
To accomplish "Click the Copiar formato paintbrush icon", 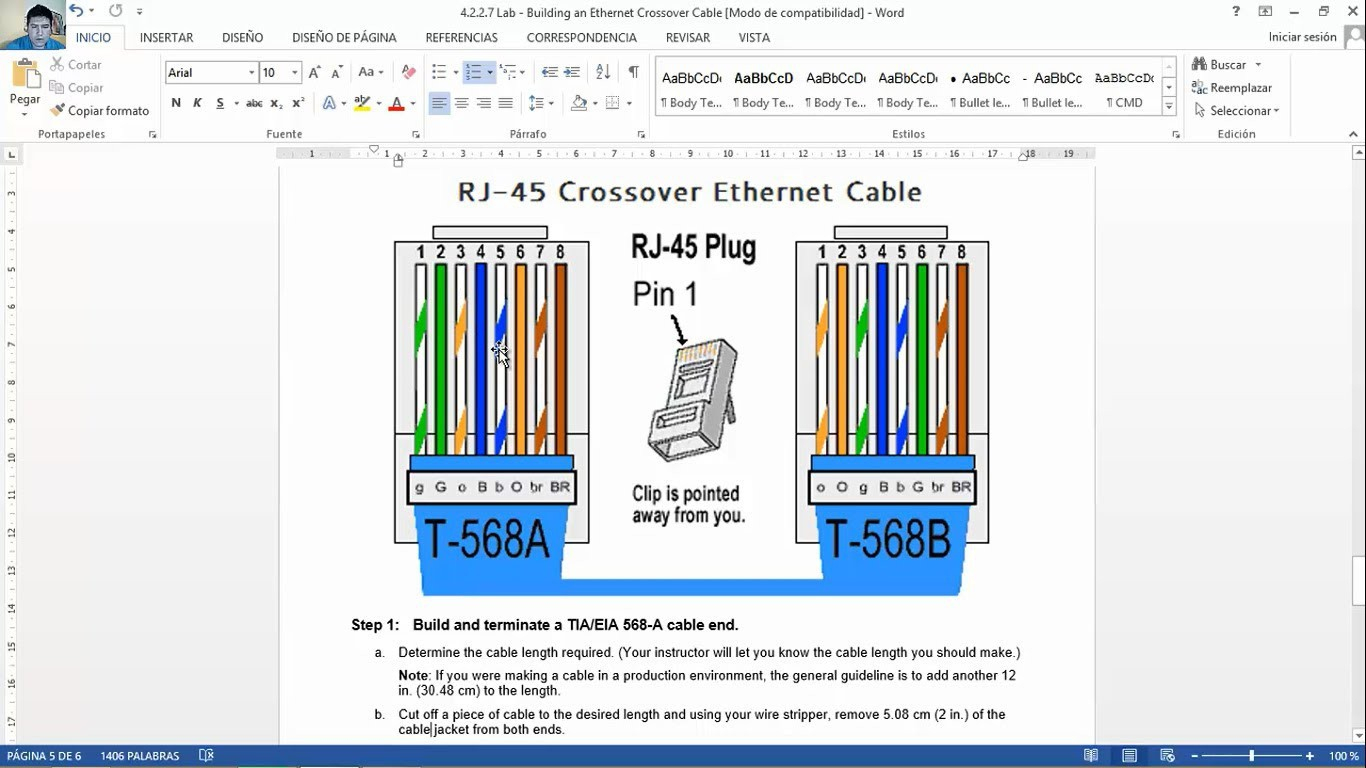I will click(x=58, y=111).
